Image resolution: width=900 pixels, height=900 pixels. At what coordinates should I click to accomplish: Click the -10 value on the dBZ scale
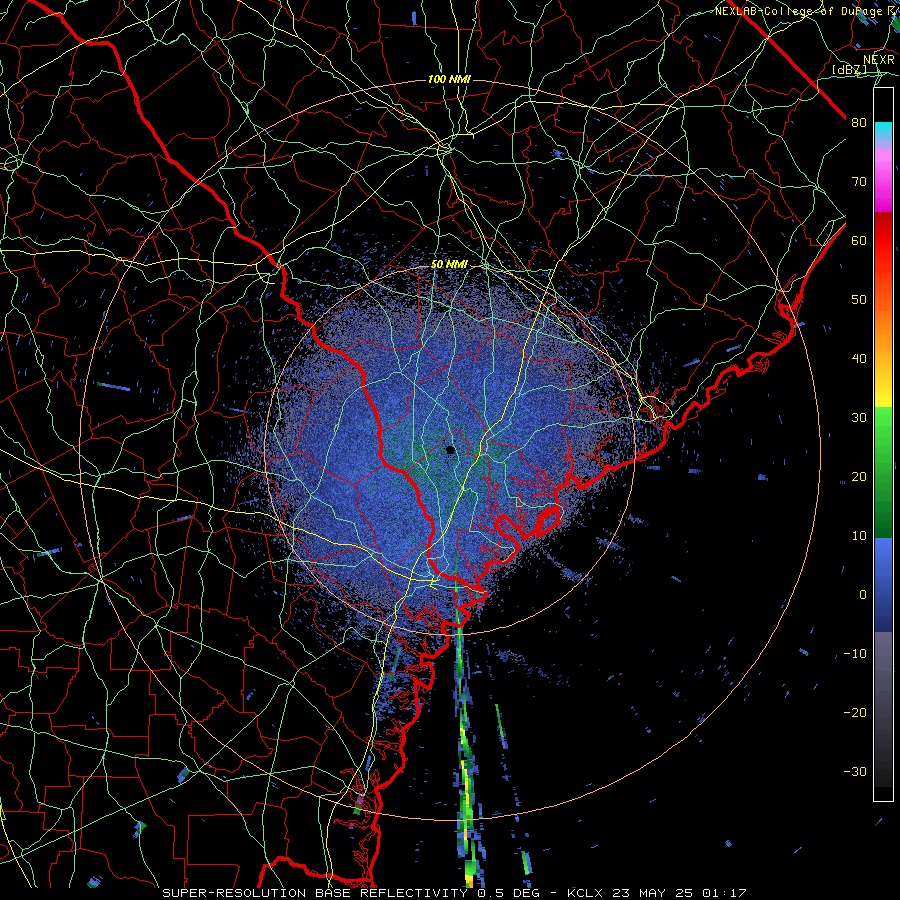pyautogui.click(x=855, y=654)
